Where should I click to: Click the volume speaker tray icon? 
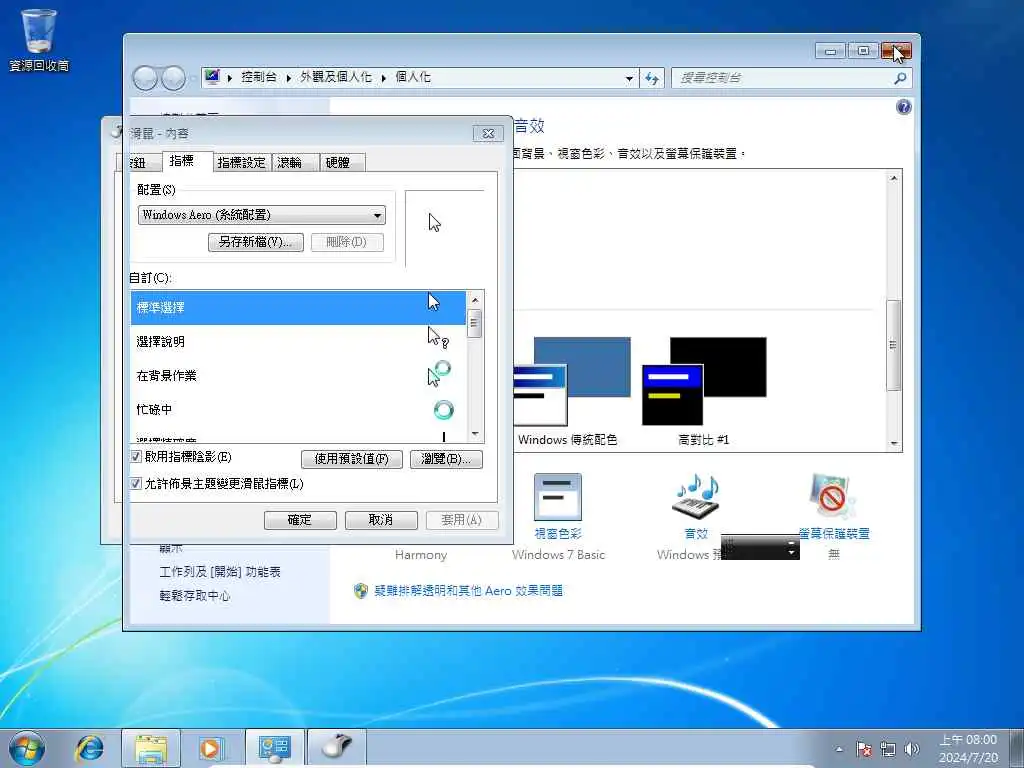912,749
